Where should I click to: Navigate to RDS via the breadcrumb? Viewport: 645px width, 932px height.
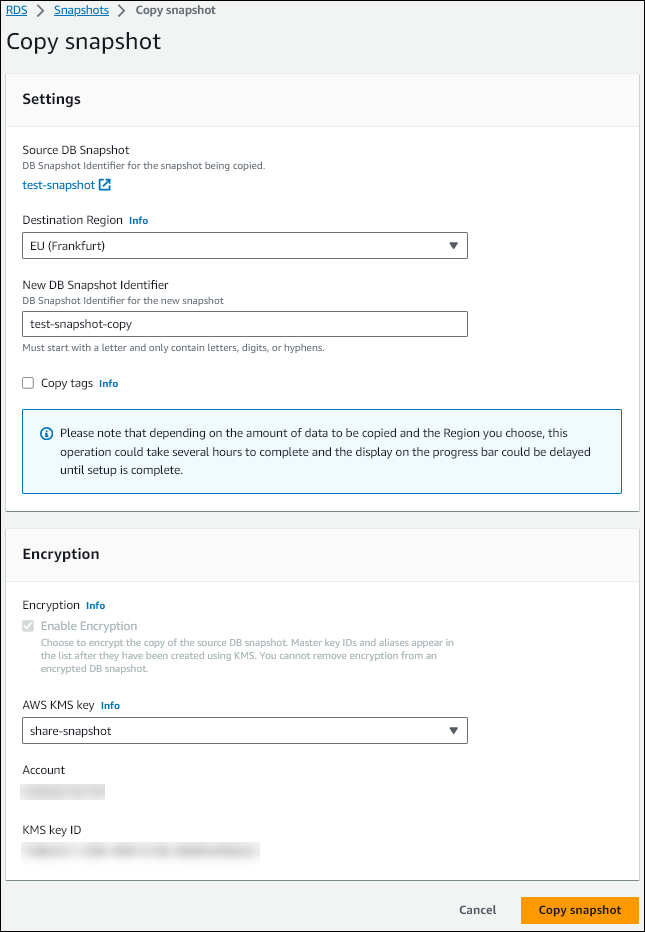pos(15,10)
